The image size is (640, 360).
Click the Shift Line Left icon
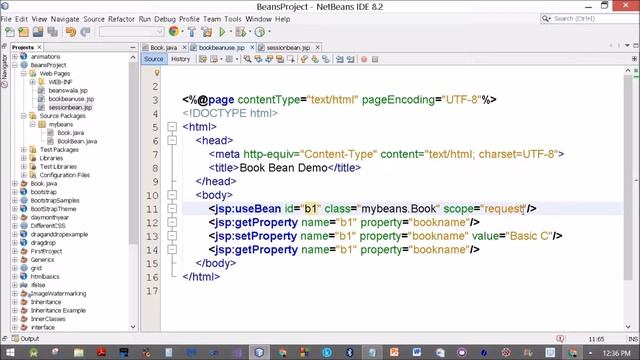(x=340, y=59)
